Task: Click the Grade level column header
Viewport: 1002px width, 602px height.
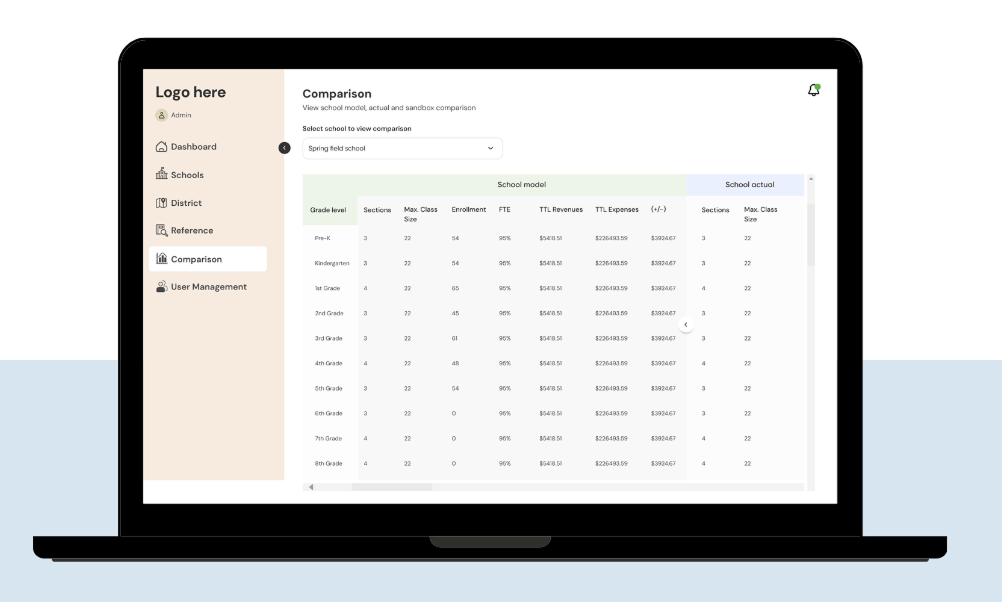Action: point(328,210)
